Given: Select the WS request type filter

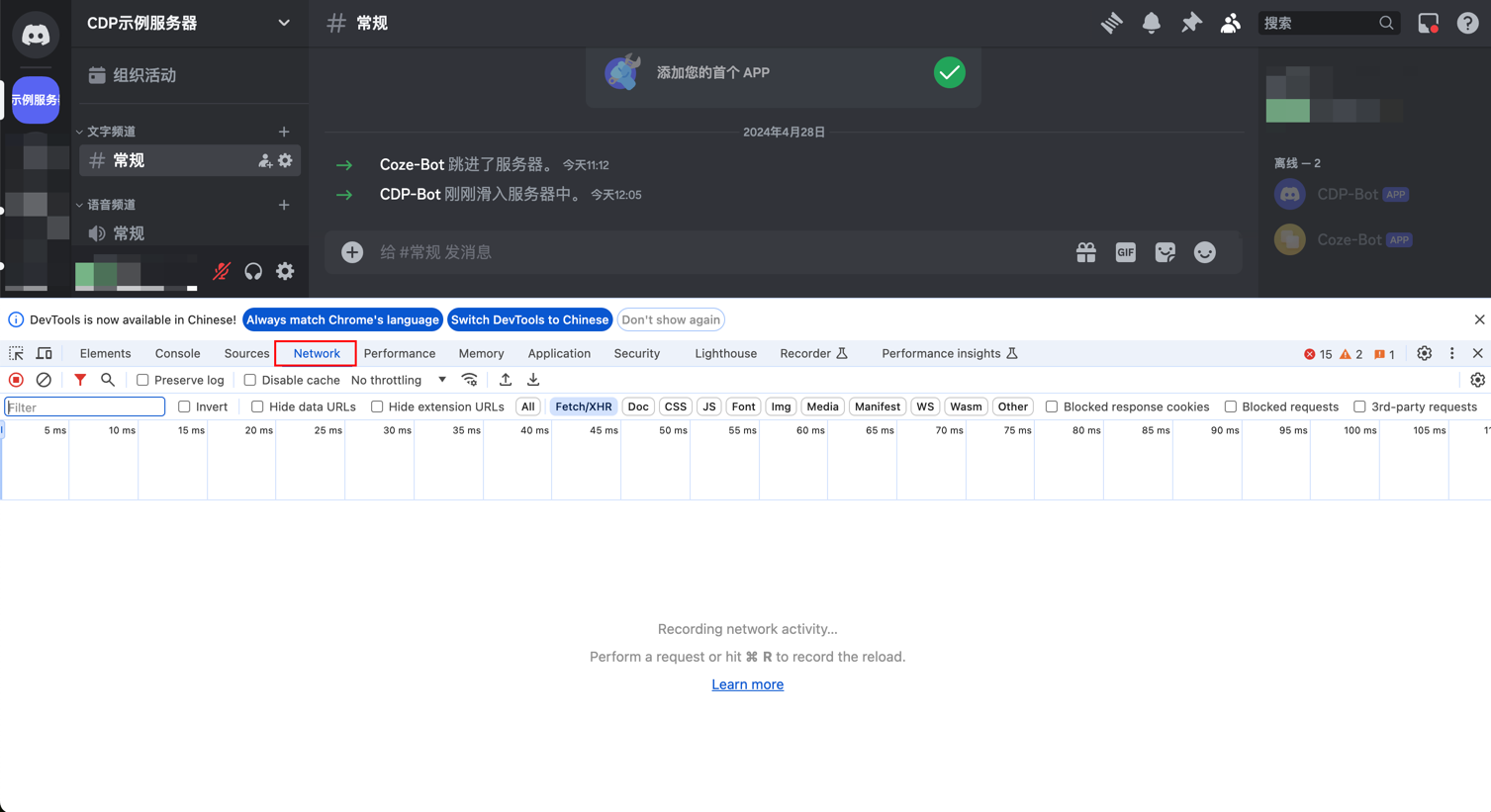Looking at the screenshot, I should [x=925, y=406].
